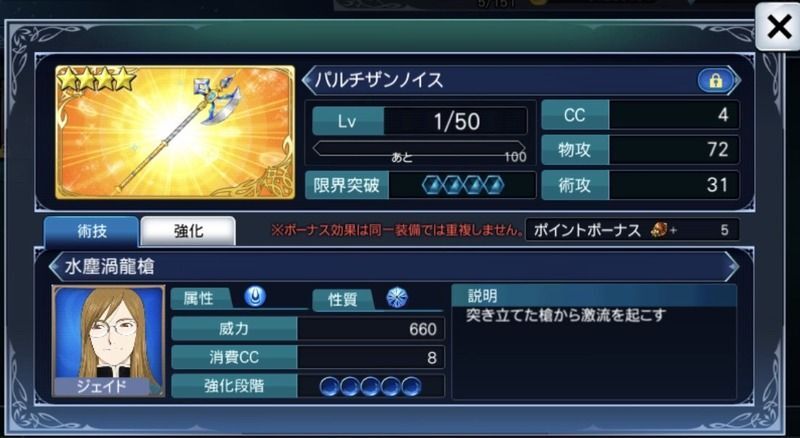Tap the パルチザンノイス weapon artwork
Screen dimensions: 800x438
pyautogui.click(x=175, y=132)
